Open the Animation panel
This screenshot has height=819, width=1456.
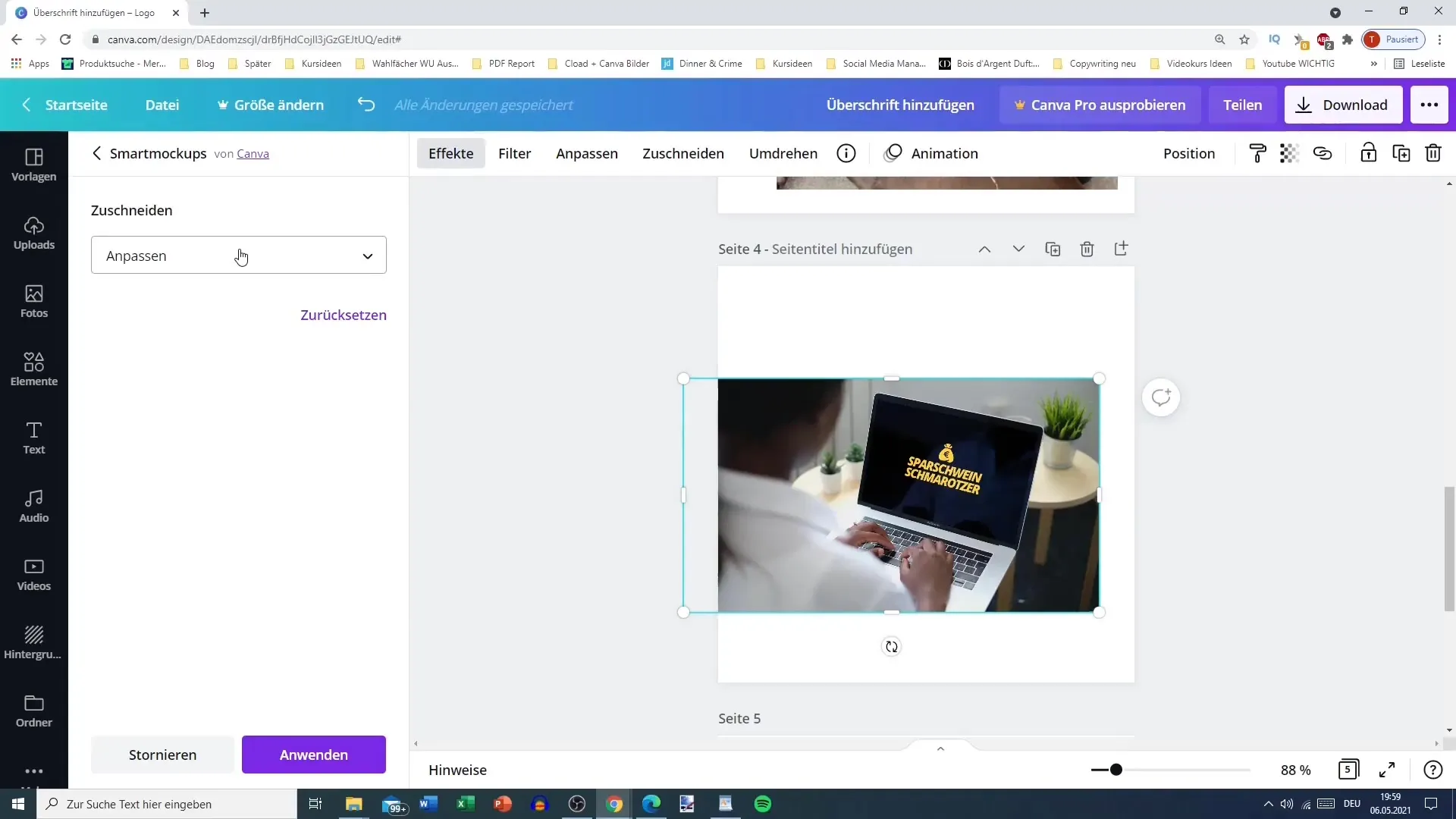click(x=944, y=153)
